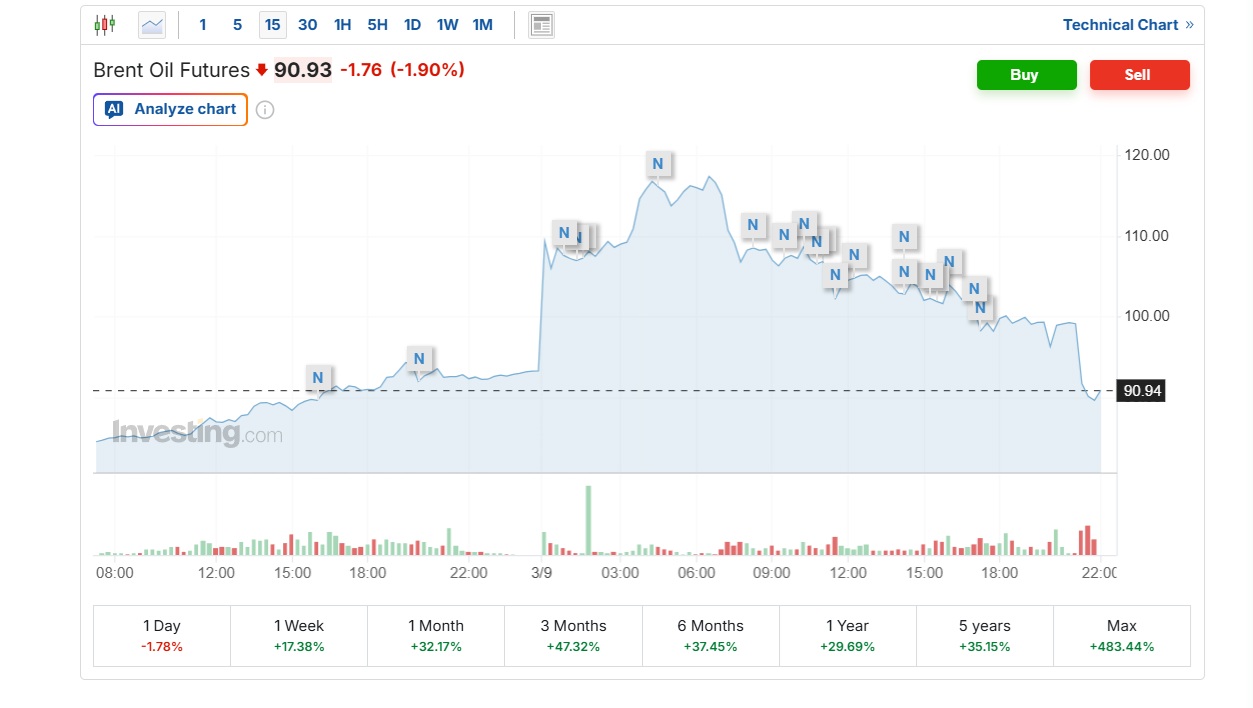Click the news marker near 19:00 on first day
The image size is (1253, 708).
click(419, 358)
